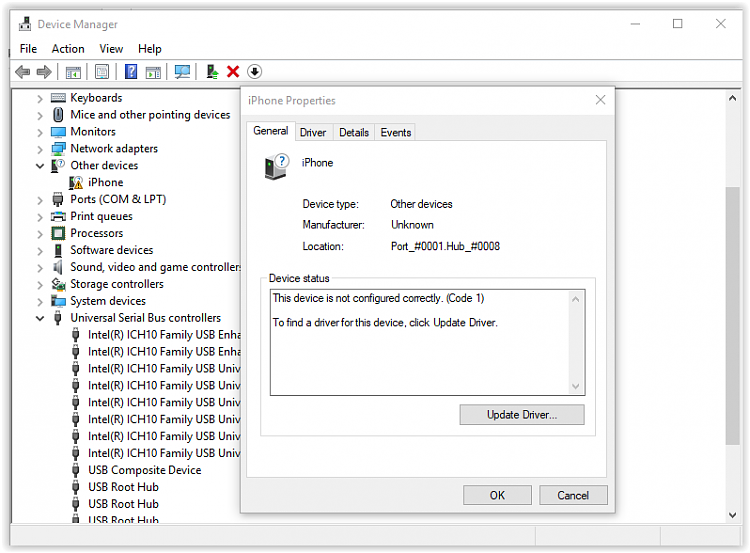Collapse the Other devices node
Viewport: 750px width, 553px height.
[40, 166]
